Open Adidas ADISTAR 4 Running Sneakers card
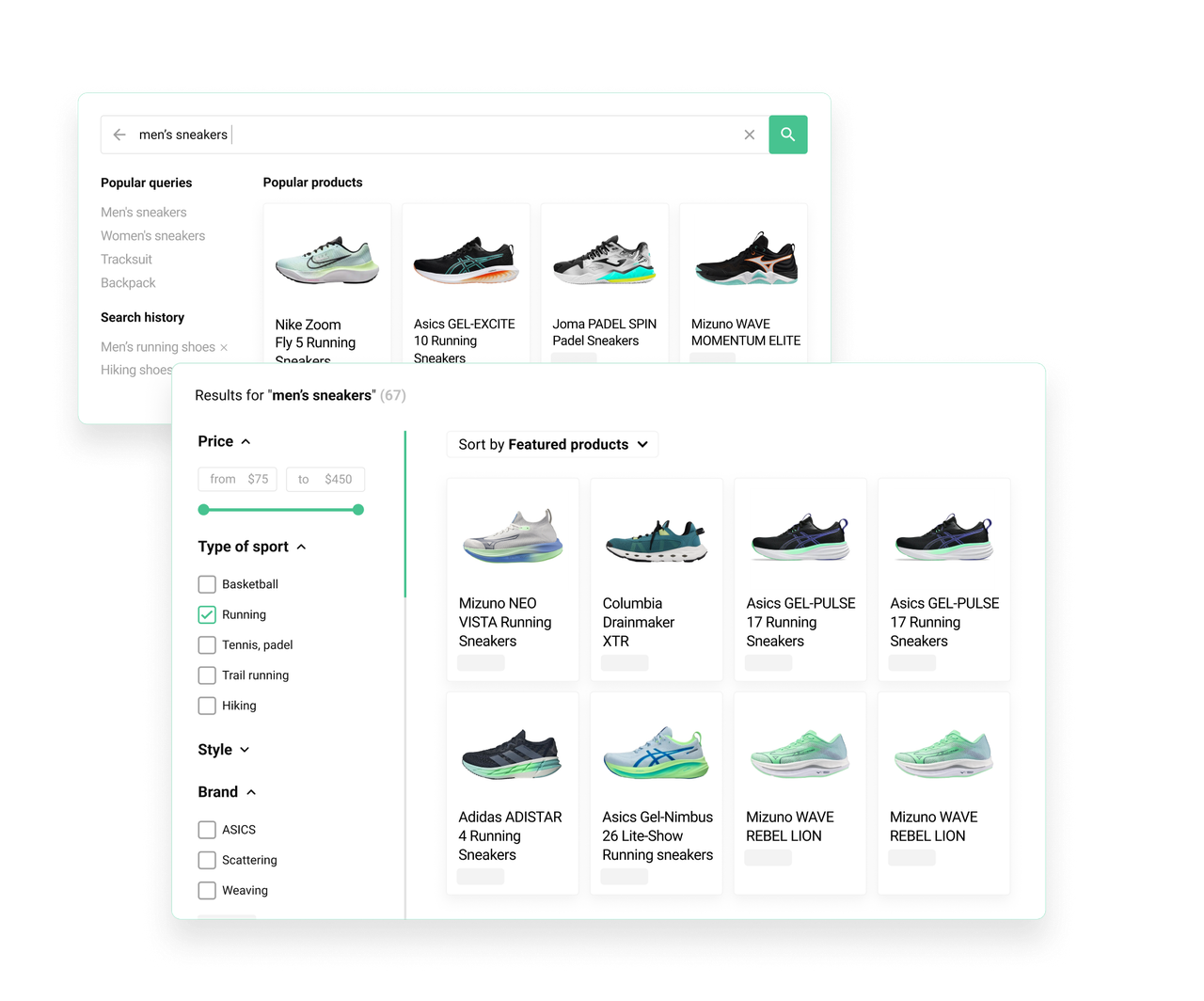Image resolution: width=1204 pixels, height=1001 pixels. pyautogui.click(x=513, y=793)
